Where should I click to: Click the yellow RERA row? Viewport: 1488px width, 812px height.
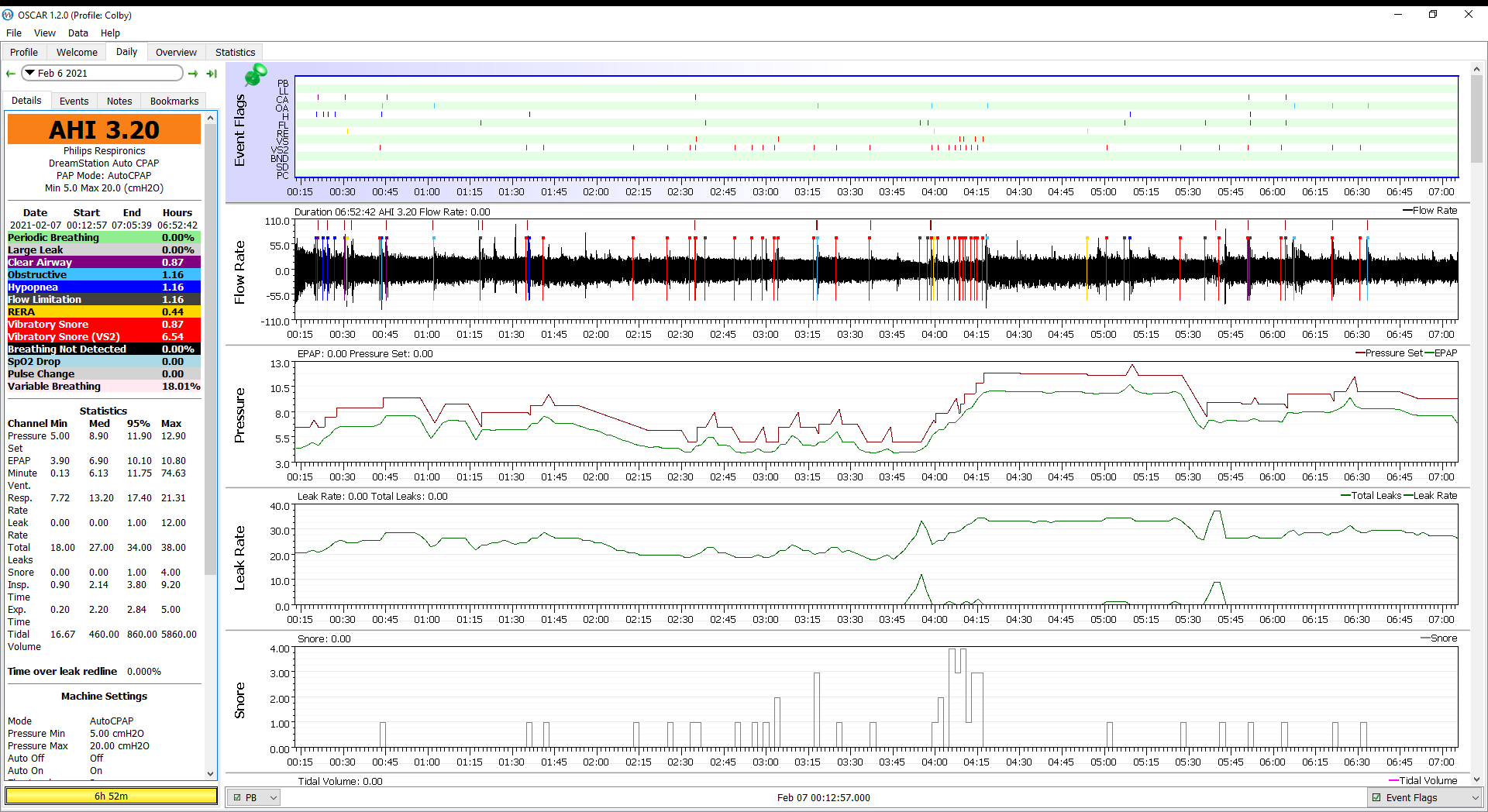pyautogui.click(x=104, y=312)
